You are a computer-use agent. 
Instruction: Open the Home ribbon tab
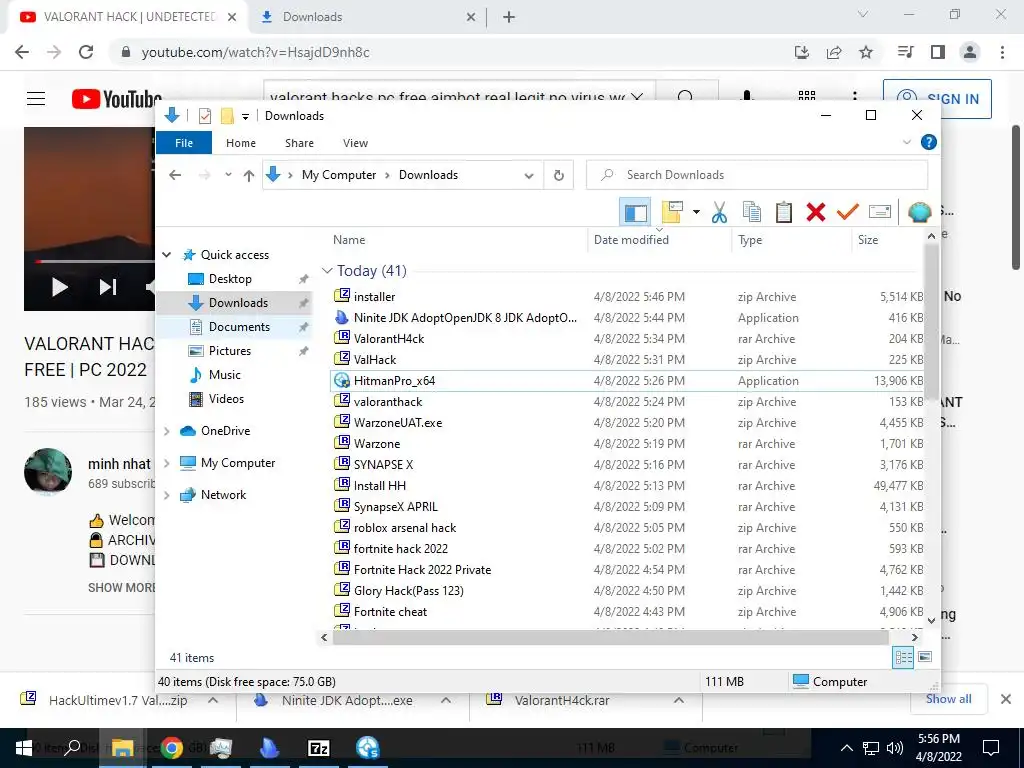point(241,143)
